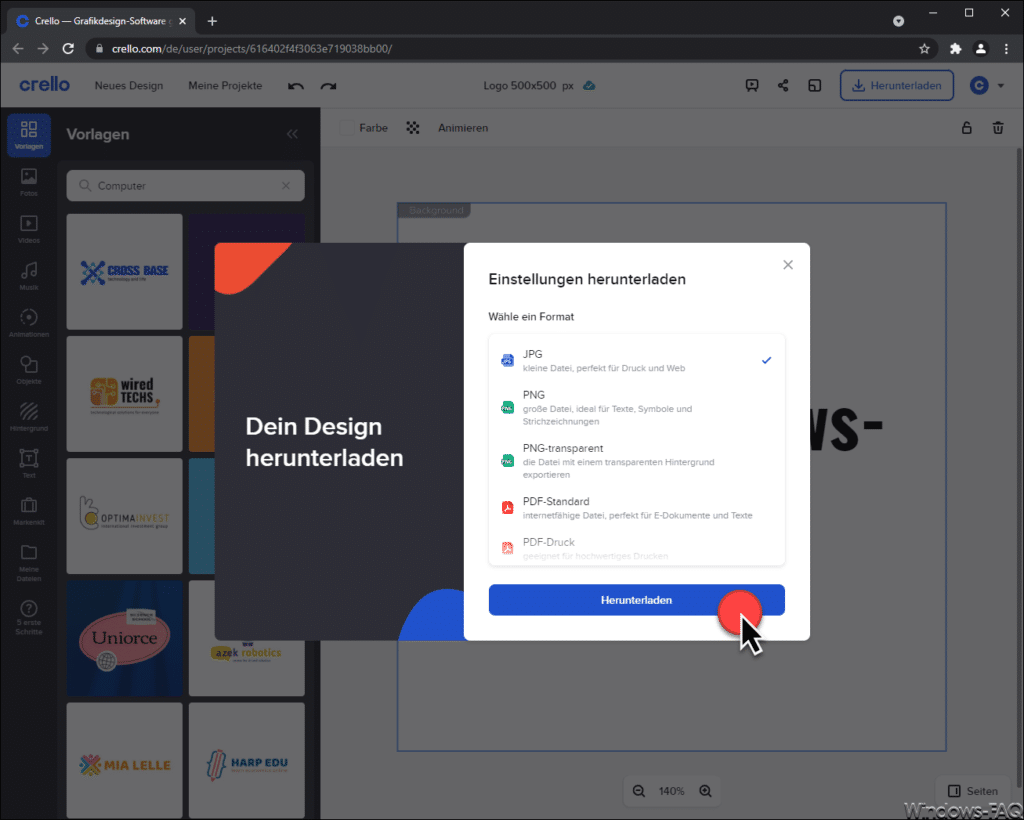The image size is (1024, 820).
Task: Zoom out with the minus magnifier
Action: coord(639,791)
